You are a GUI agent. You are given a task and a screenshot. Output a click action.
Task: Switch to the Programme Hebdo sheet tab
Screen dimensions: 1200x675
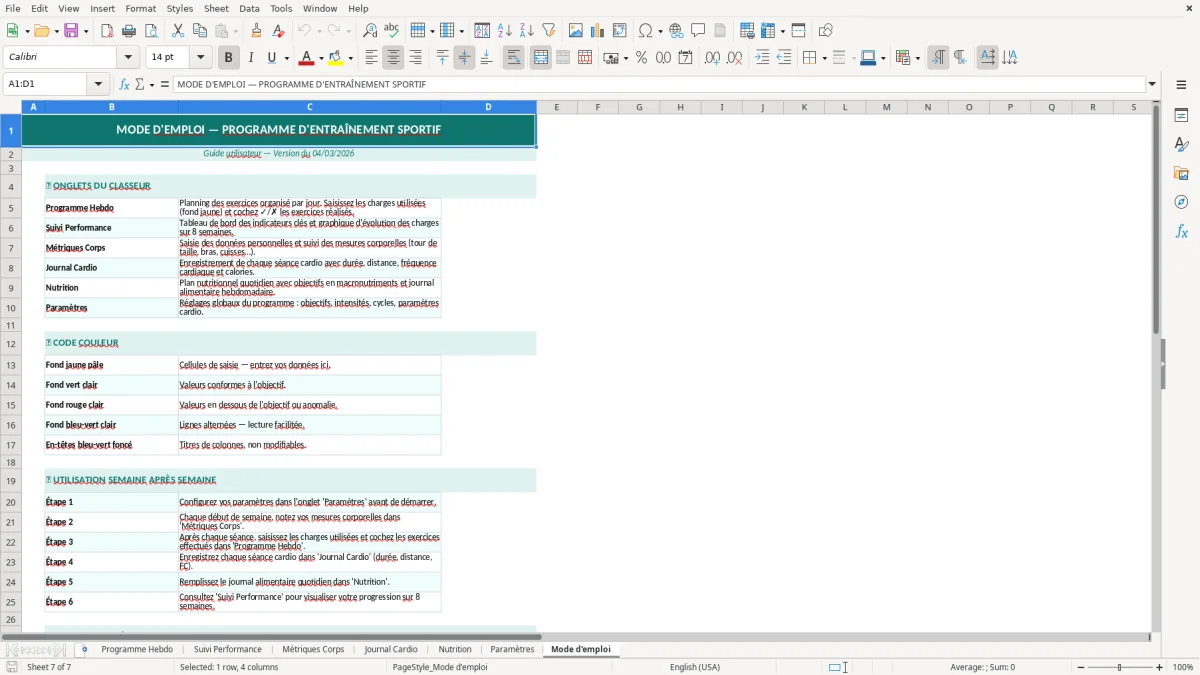[x=137, y=649]
